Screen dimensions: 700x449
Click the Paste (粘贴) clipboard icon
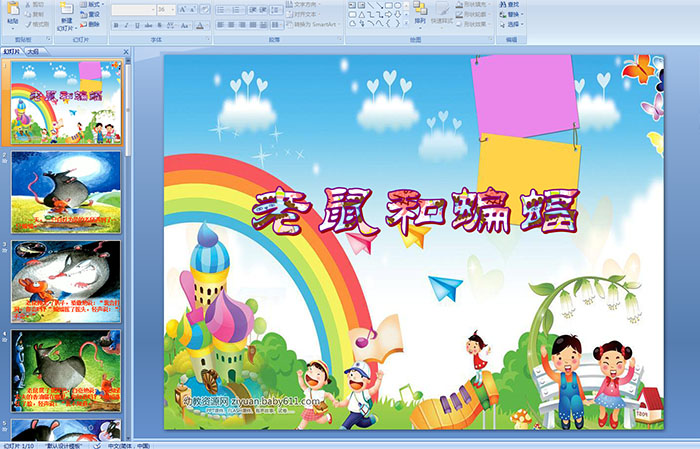click(13, 9)
